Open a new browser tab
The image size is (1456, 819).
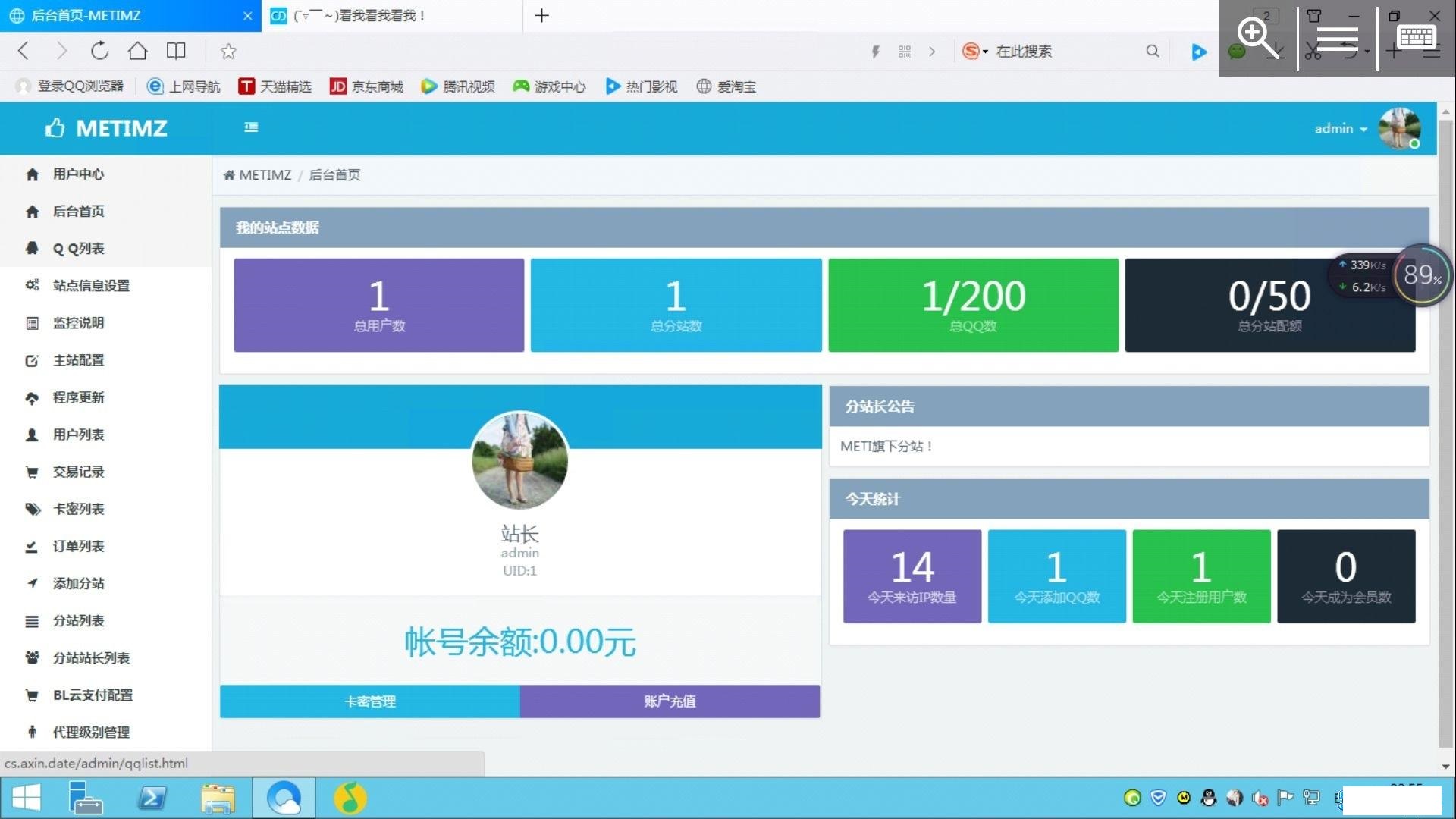point(541,15)
